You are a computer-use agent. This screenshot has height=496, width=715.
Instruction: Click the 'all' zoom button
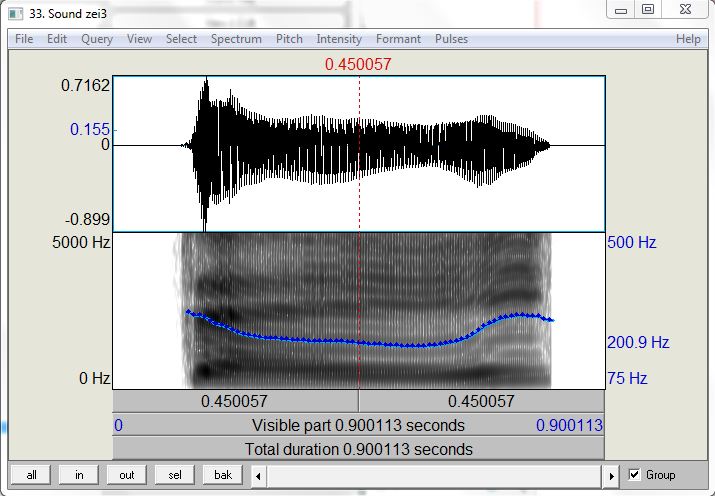pyautogui.click(x=31, y=475)
